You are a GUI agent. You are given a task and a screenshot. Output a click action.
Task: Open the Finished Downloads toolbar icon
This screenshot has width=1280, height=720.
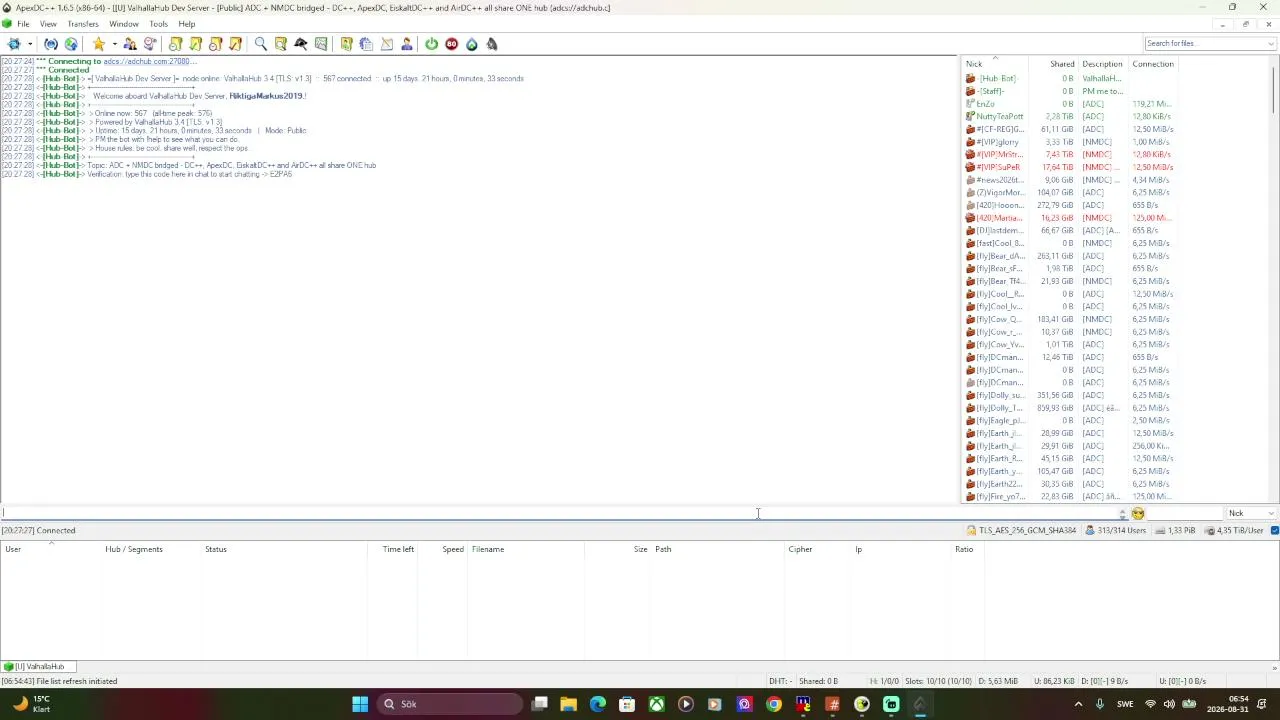pyautogui.click(x=196, y=44)
